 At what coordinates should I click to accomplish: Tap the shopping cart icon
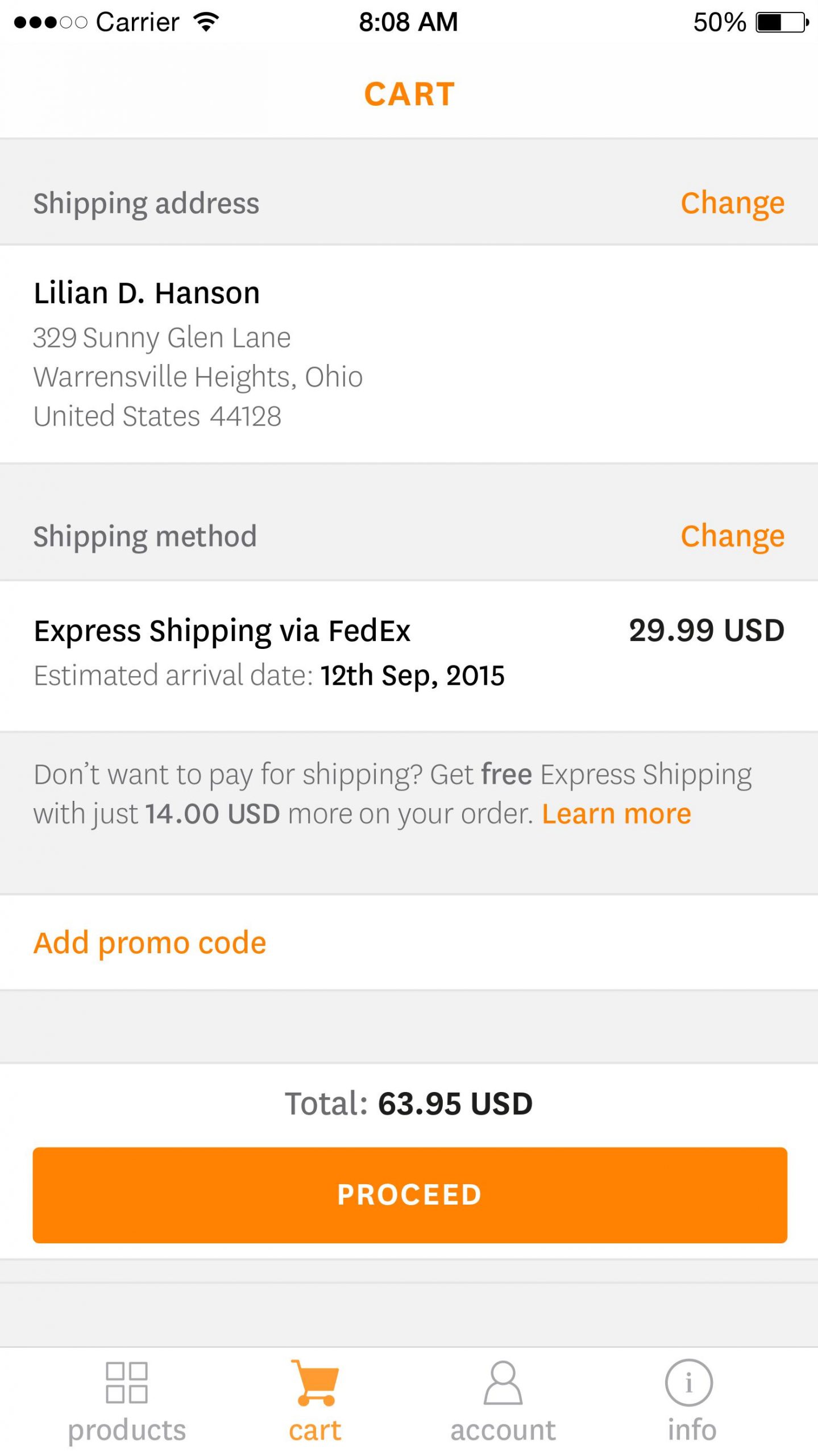(x=314, y=1381)
